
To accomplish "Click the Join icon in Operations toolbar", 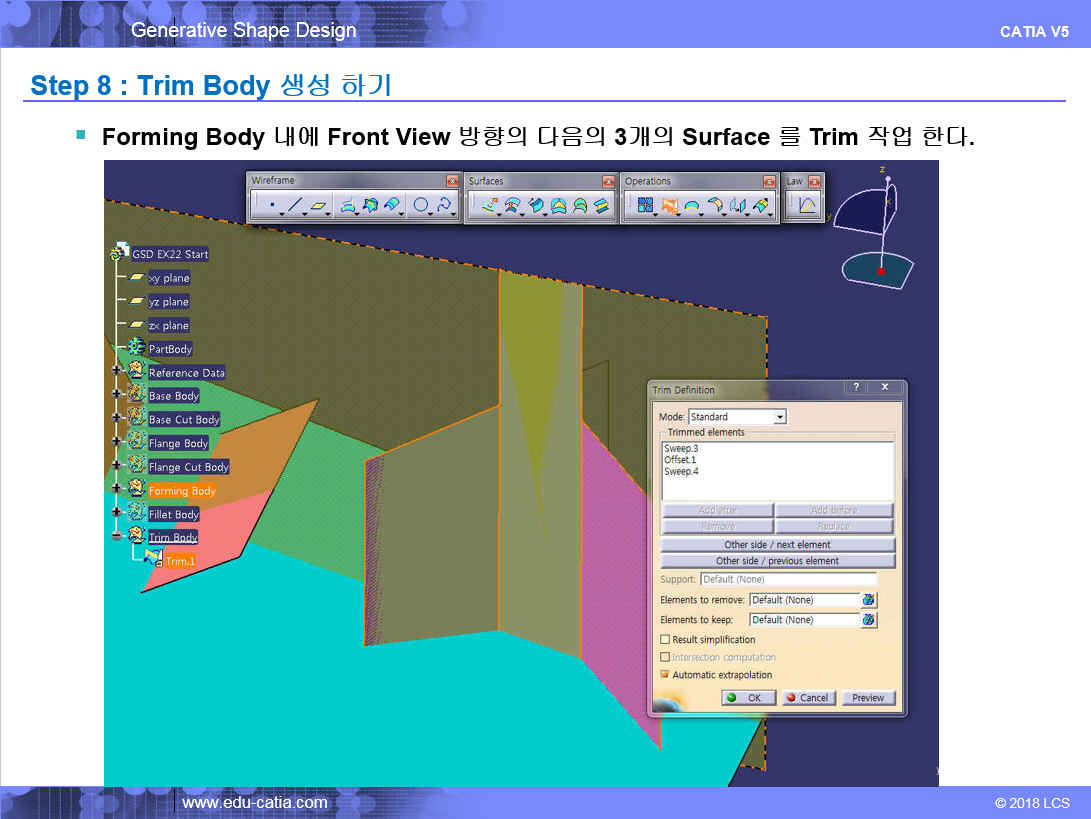I will [x=645, y=206].
